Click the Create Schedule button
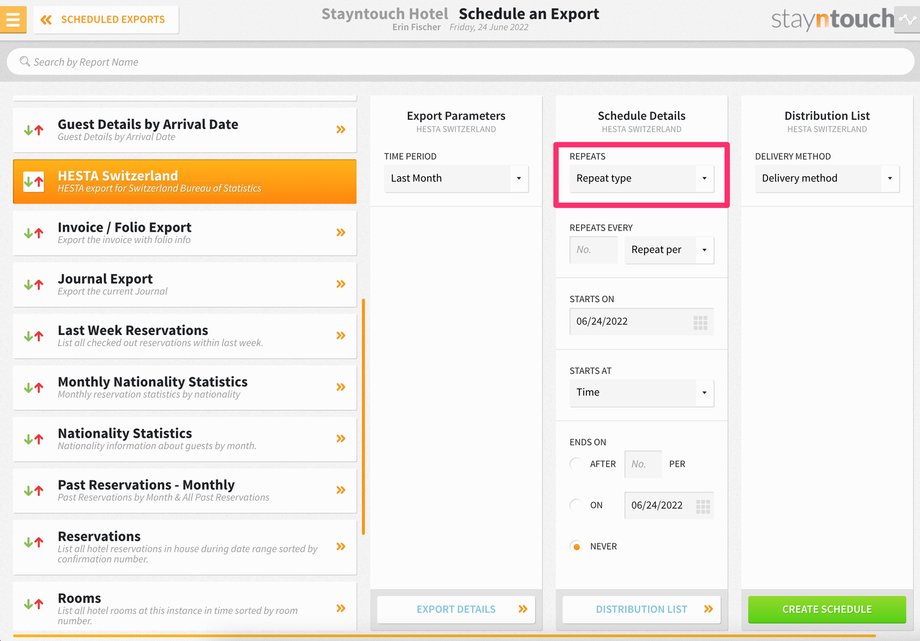This screenshot has width=920, height=641. tap(827, 609)
